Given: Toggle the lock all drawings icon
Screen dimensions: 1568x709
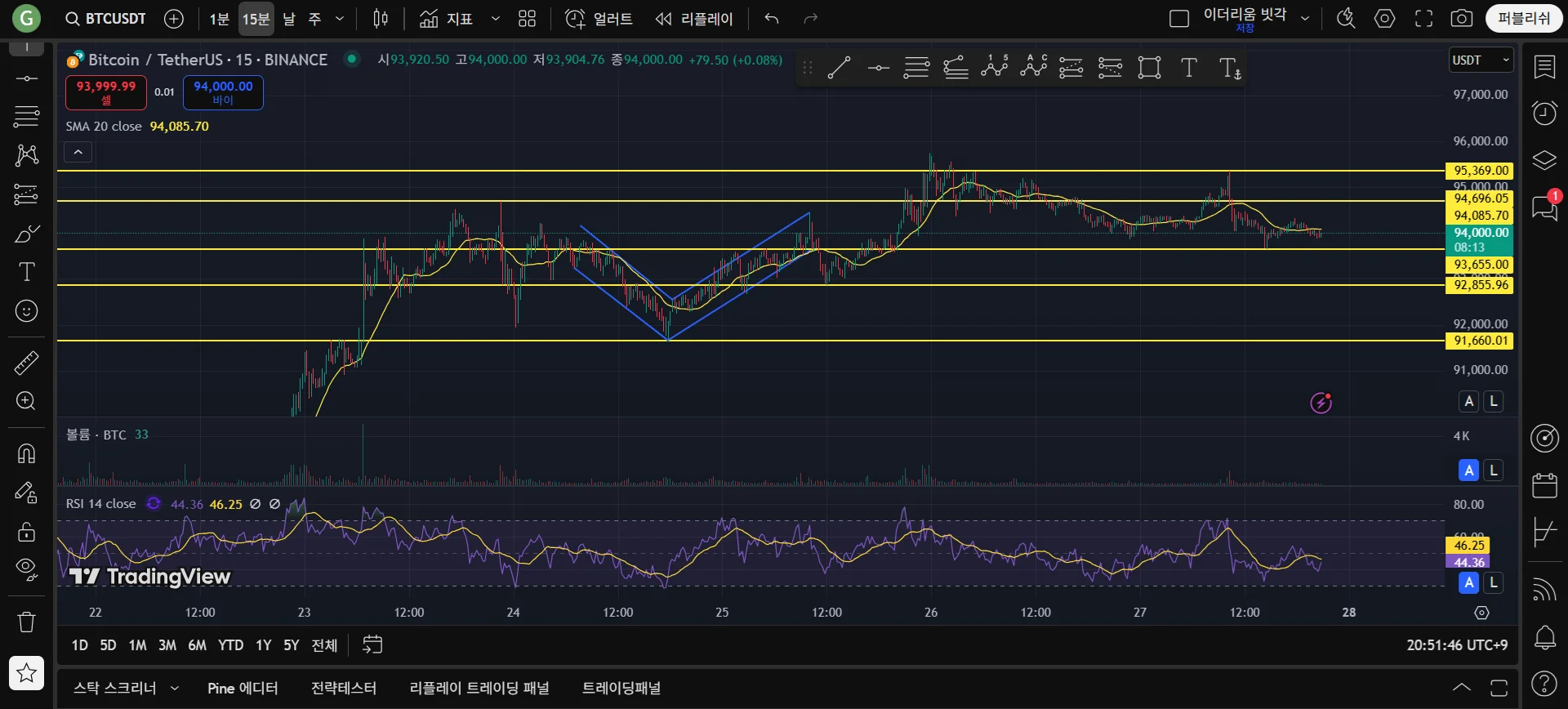Looking at the screenshot, I should tap(26, 532).
